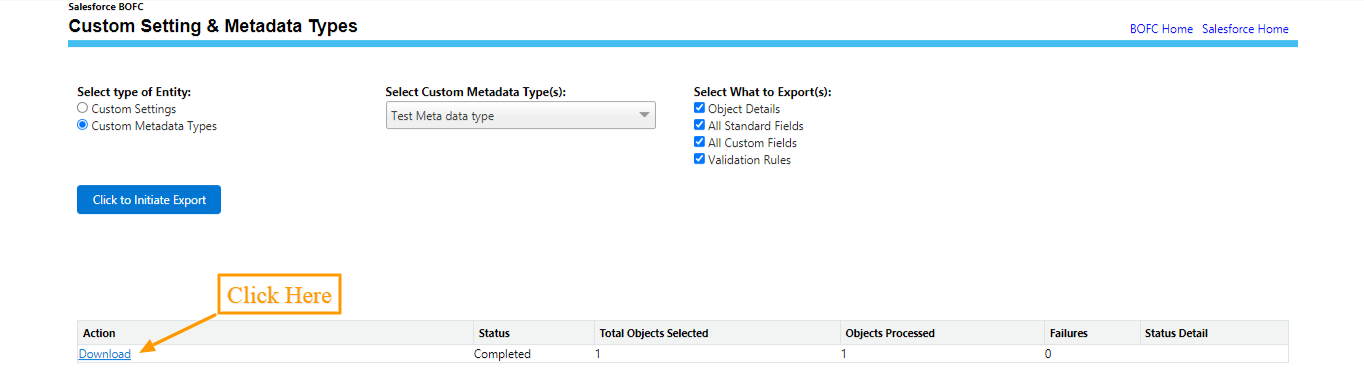Select the Custom Metadata Types radio button
The image size is (1364, 379).
tap(83, 126)
